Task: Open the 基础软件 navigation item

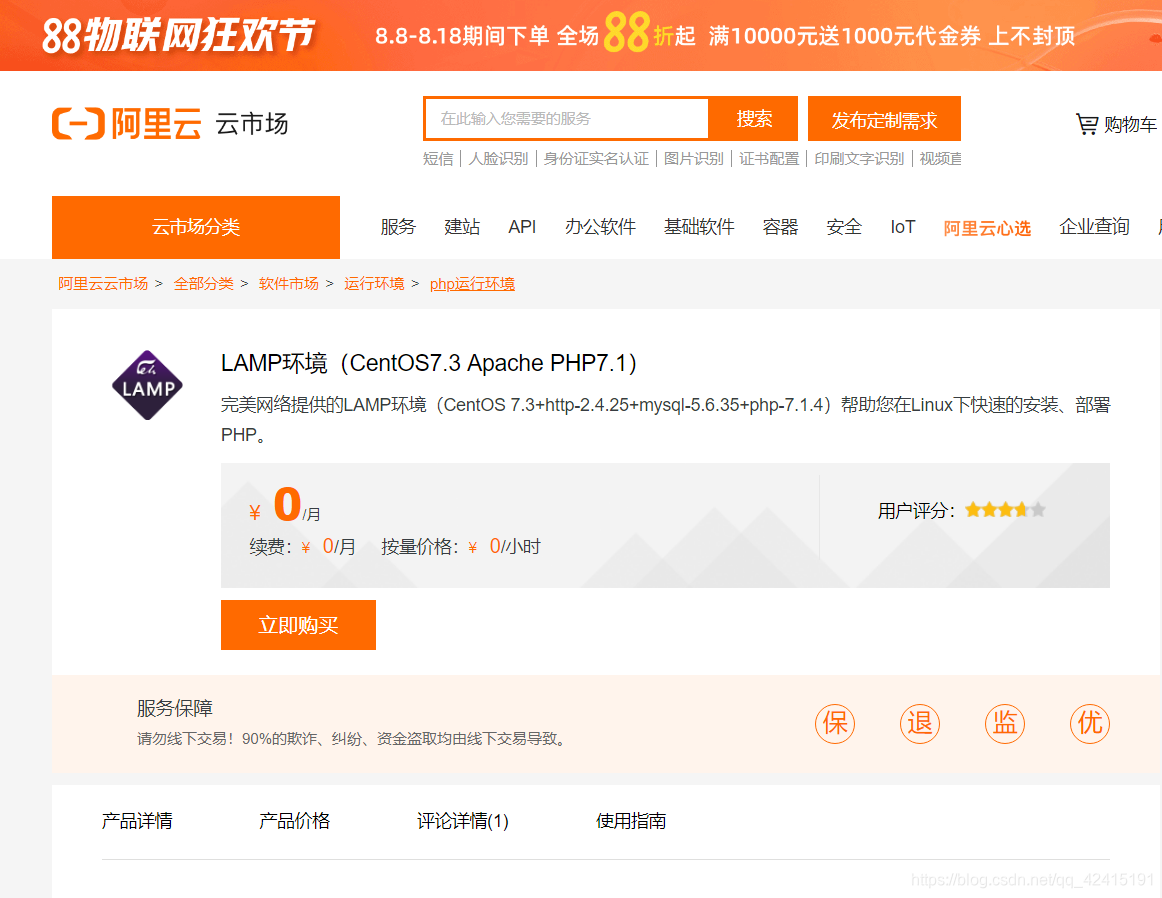Action: 699,227
